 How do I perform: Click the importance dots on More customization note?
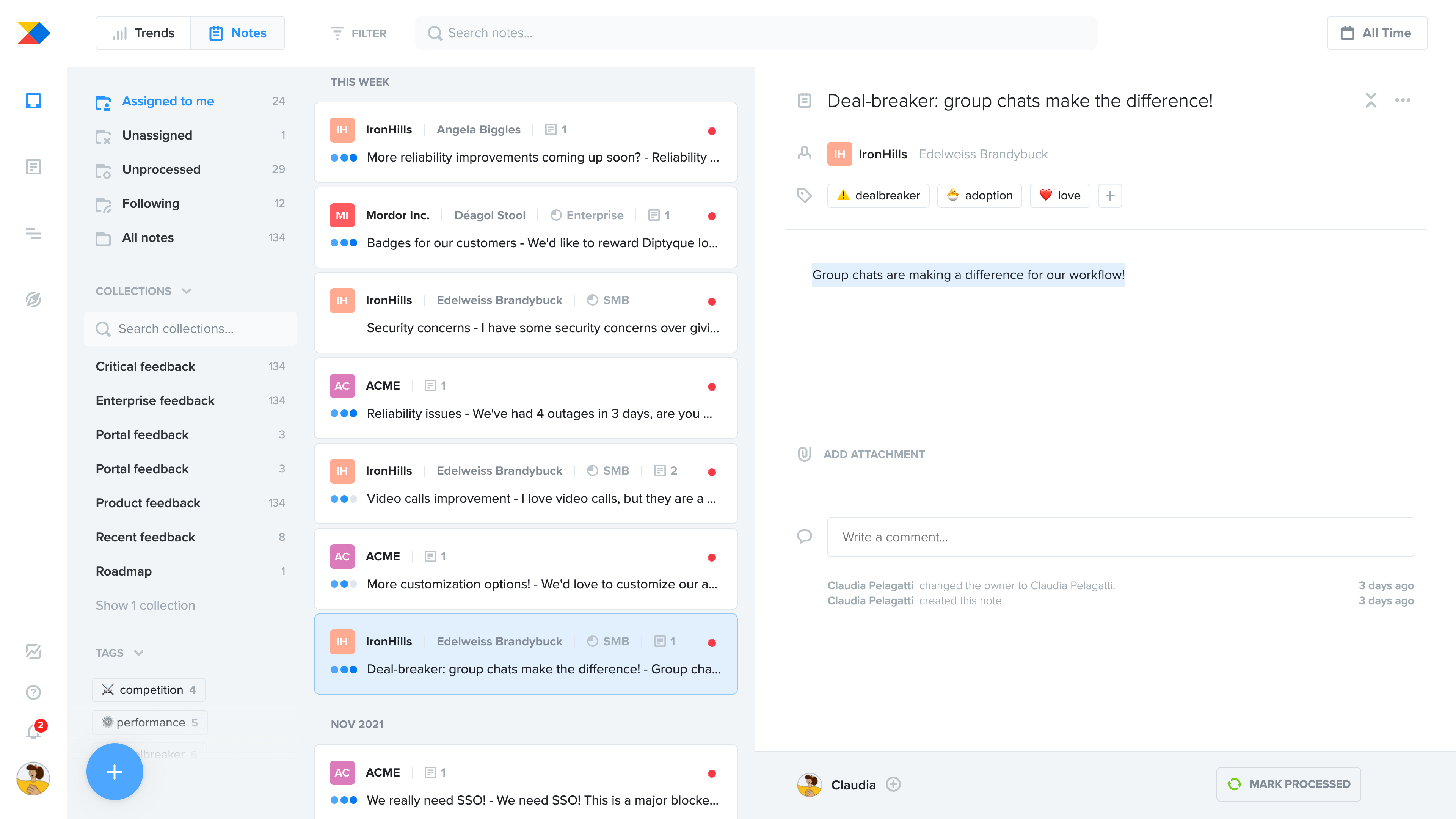point(344,584)
